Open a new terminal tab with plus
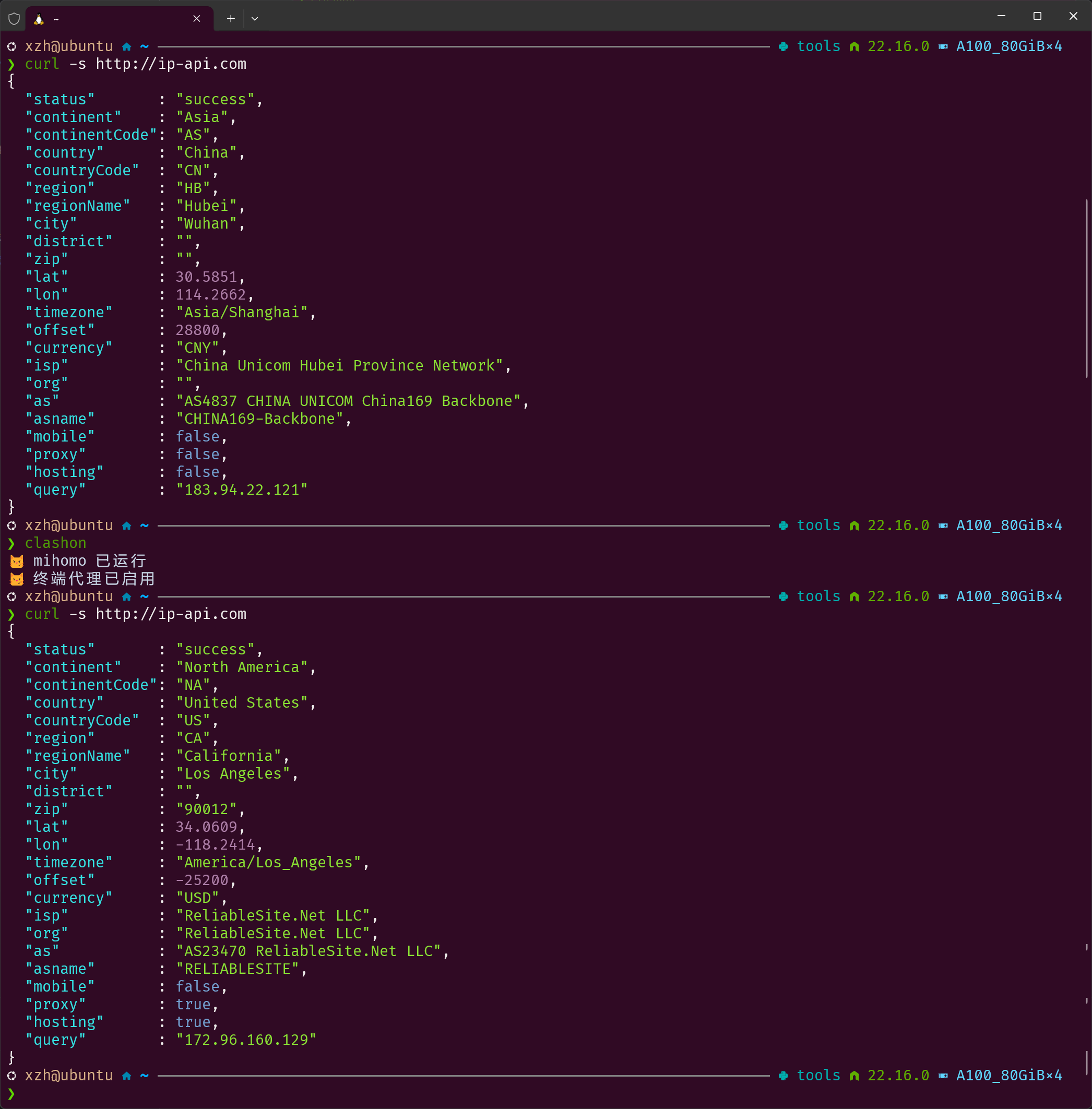1092x1109 pixels. pos(231,19)
